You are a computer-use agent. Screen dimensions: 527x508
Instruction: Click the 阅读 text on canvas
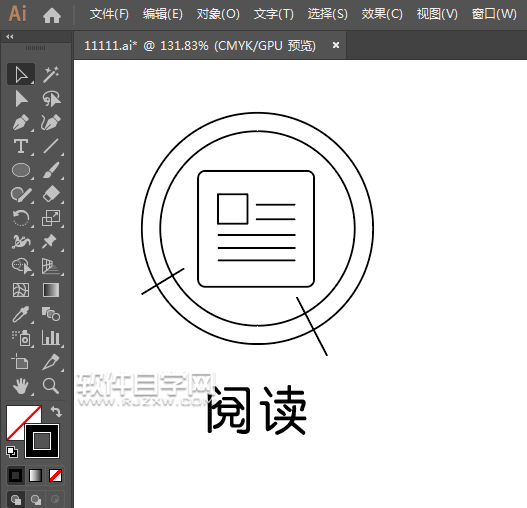(256, 410)
